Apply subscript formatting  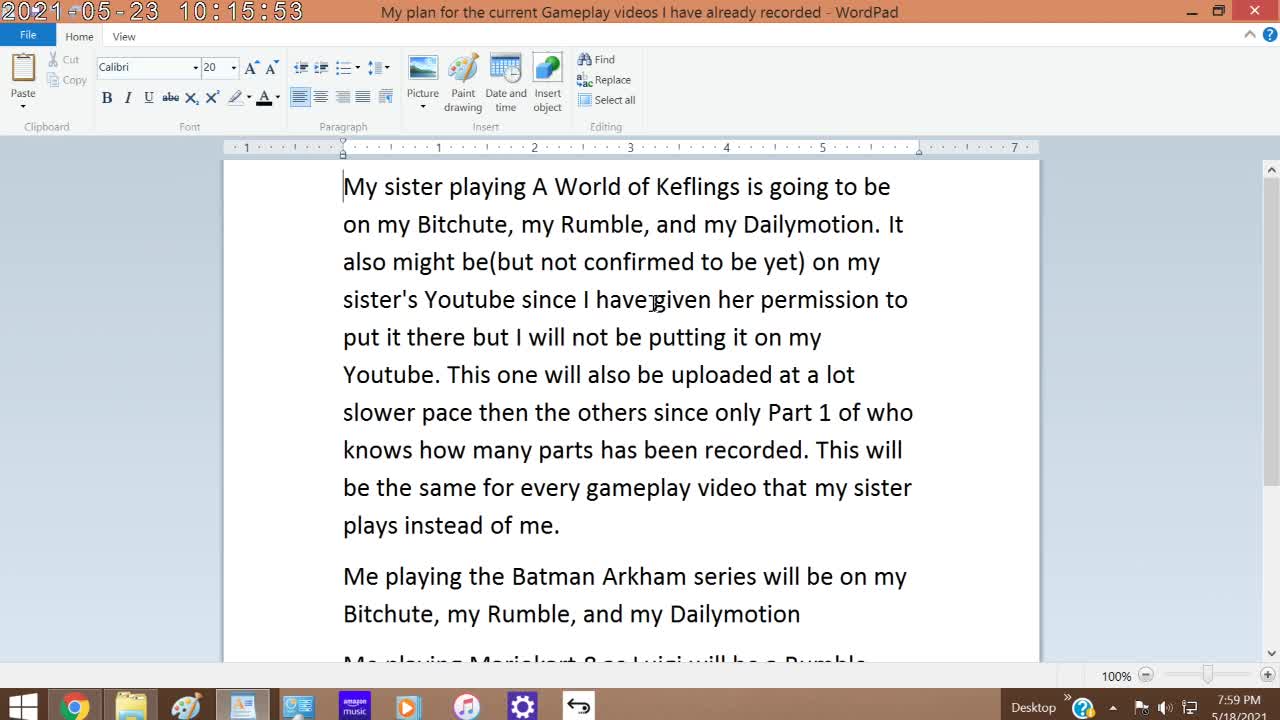click(192, 97)
